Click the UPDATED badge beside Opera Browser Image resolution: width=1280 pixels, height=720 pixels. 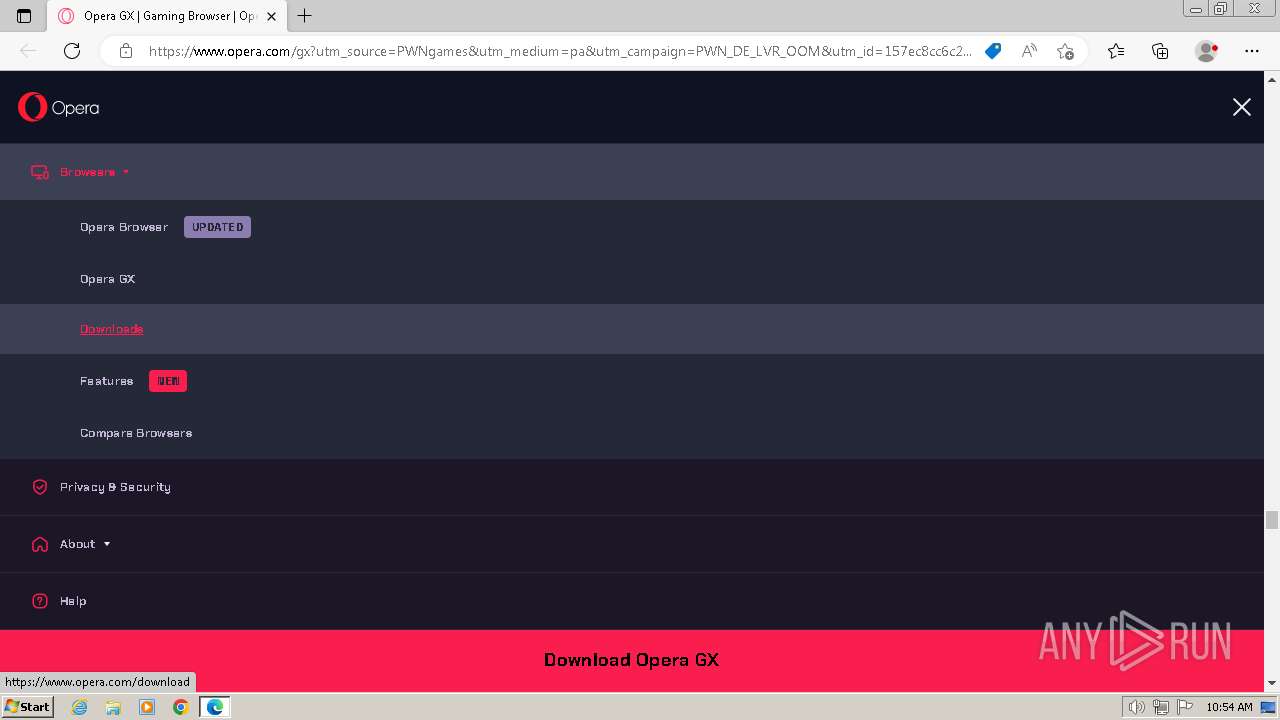click(x=217, y=227)
